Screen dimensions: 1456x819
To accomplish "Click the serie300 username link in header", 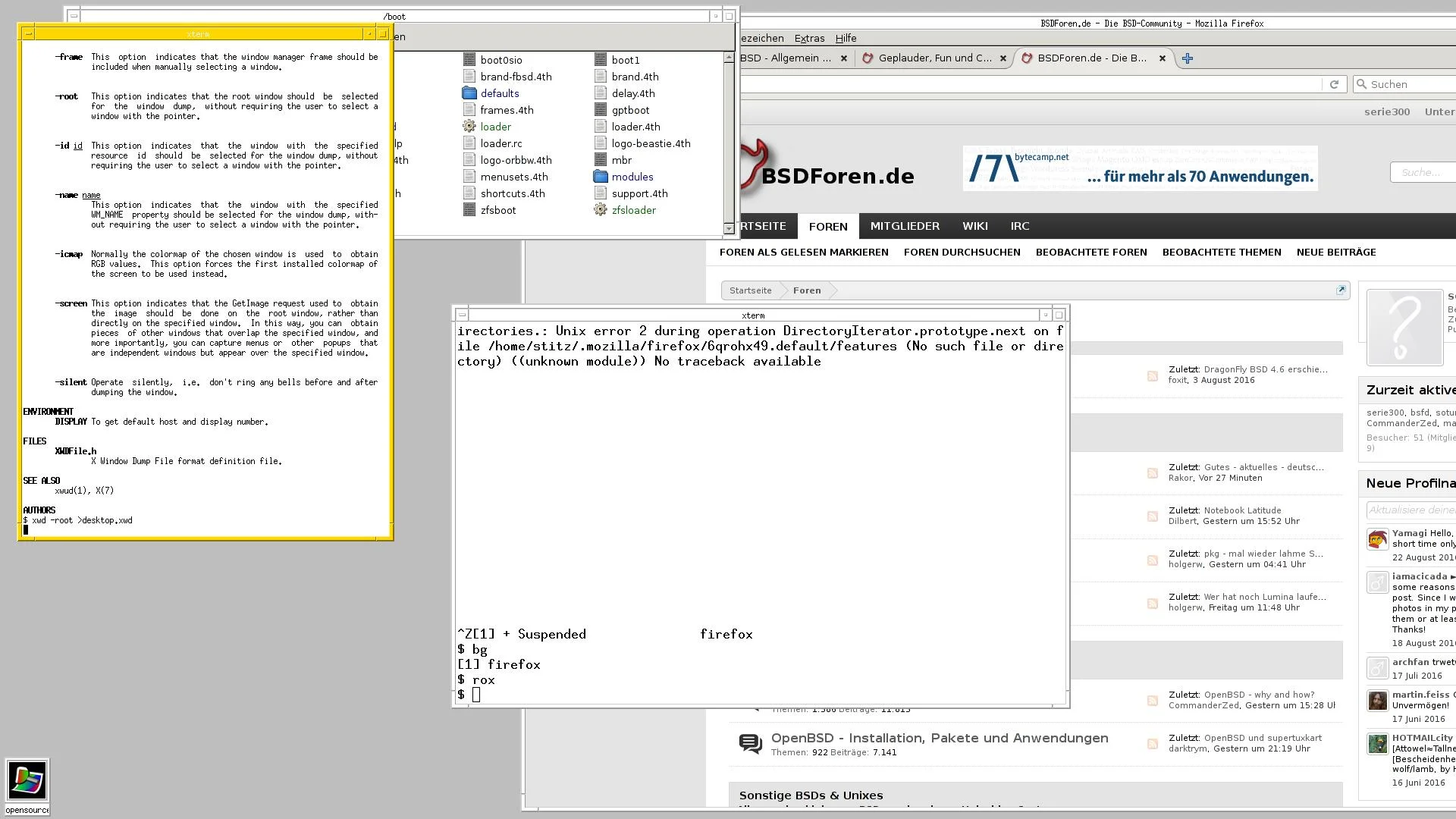I will [1387, 112].
